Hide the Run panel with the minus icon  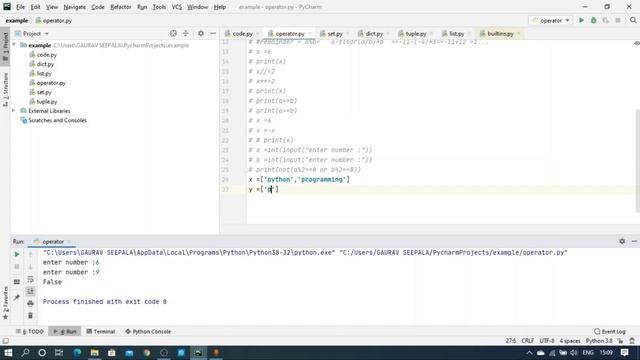[x=634, y=241]
